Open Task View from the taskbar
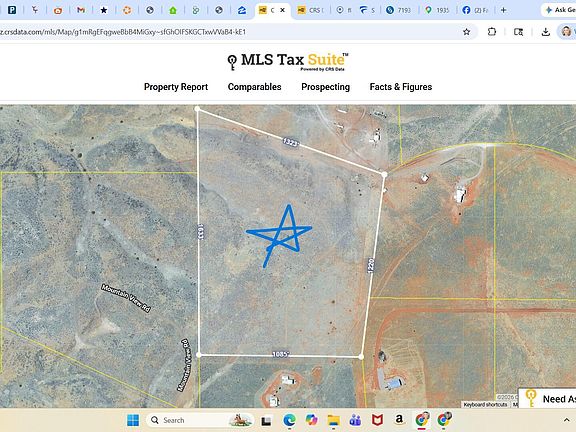Image resolution: width=576 pixels, height=432 pixels. 266,421
